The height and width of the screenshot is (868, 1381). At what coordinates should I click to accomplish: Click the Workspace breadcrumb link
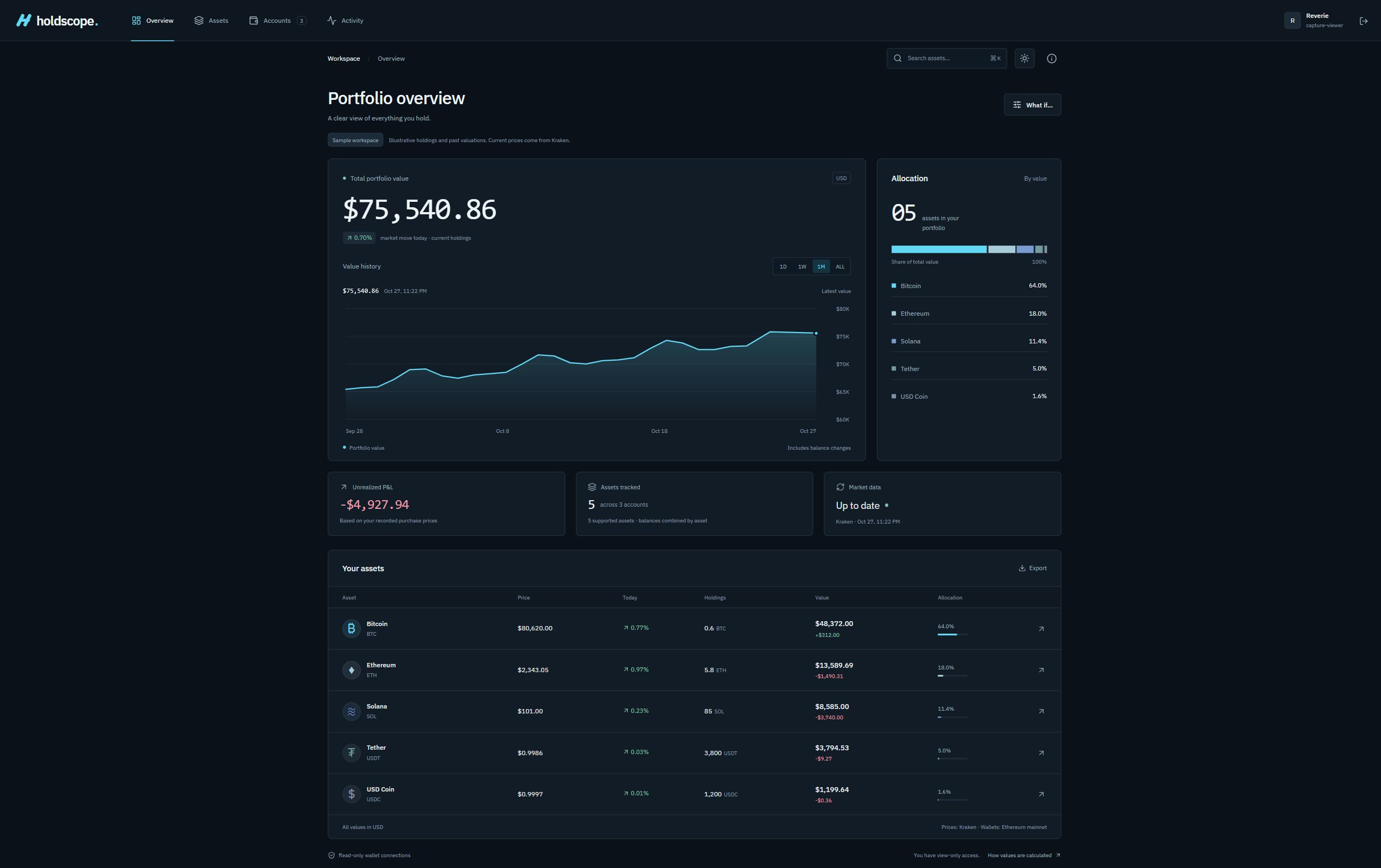click(343, 59)
